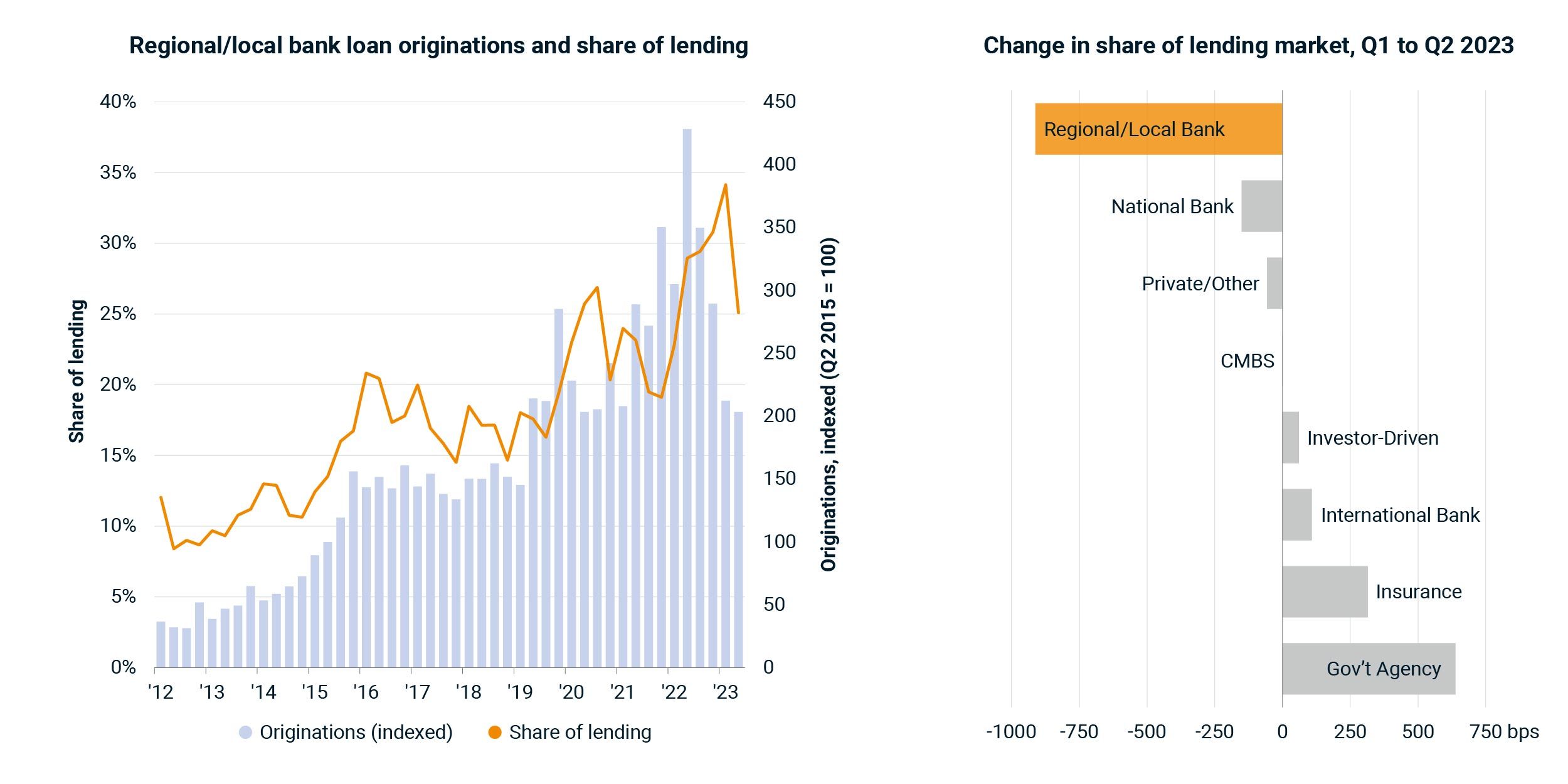The image size is (1568, 784).
Task: Click the 450 right axis label
Action: click(x=779, y=102)
